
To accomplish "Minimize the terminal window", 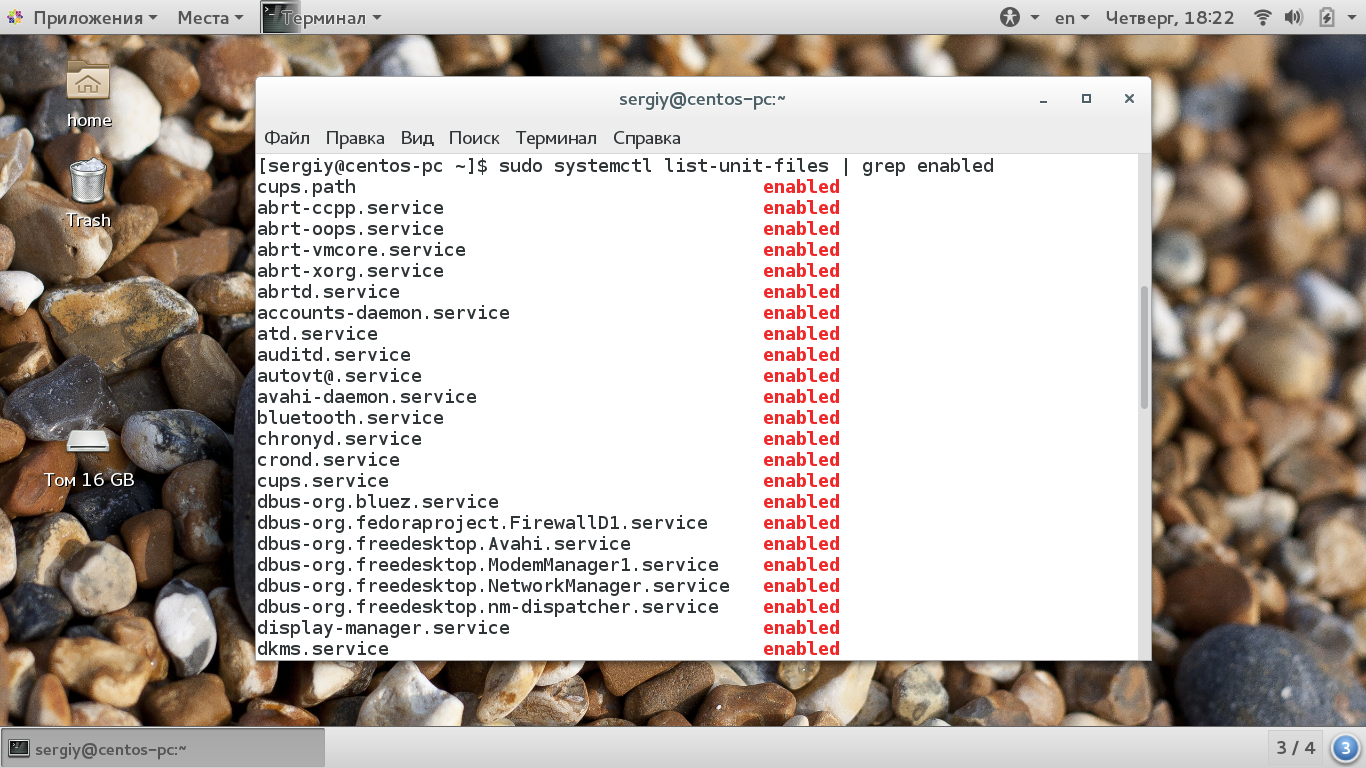I will 1044,99.
